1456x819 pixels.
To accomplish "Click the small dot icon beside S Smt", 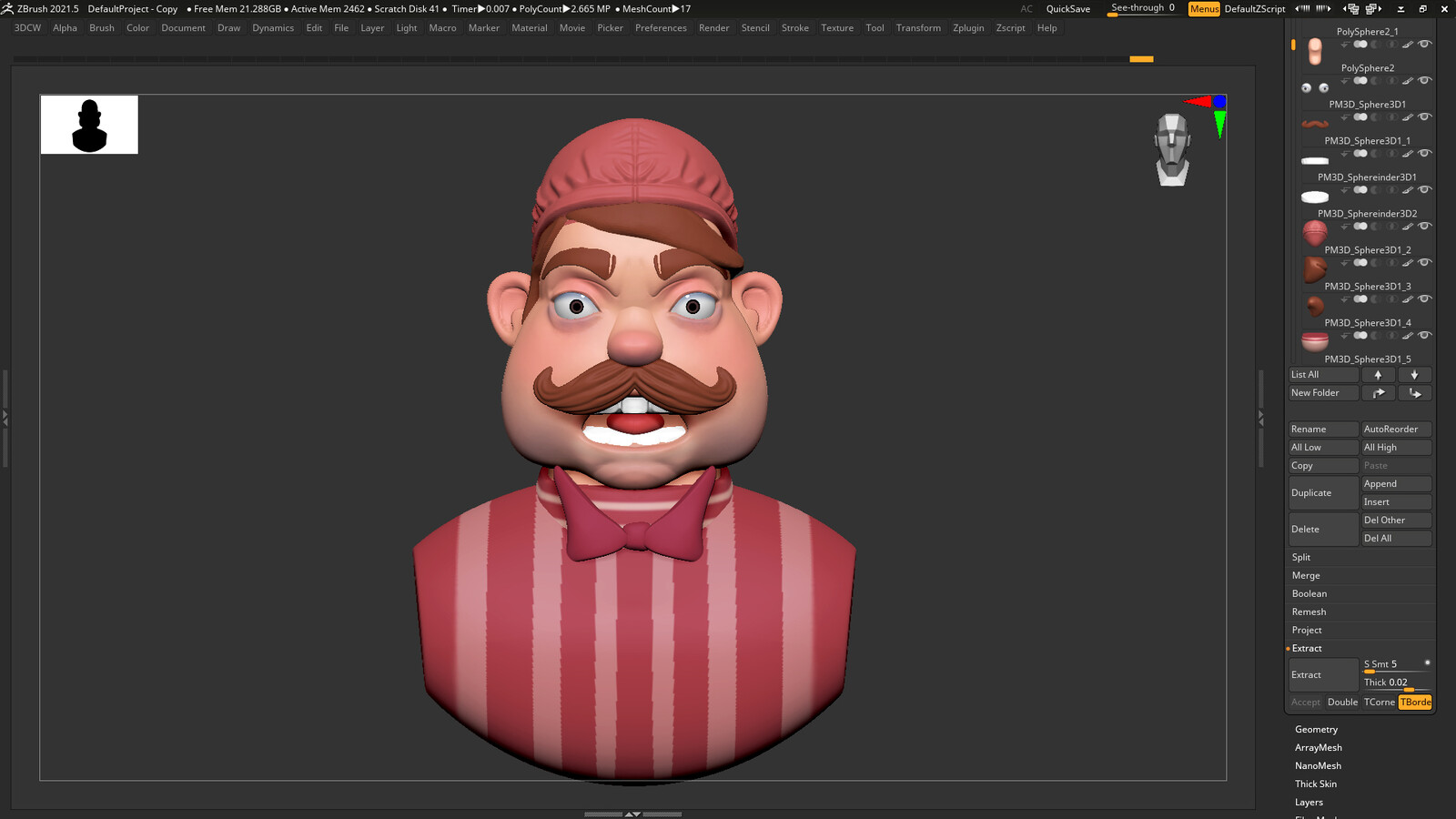I will coord(1427,662).
